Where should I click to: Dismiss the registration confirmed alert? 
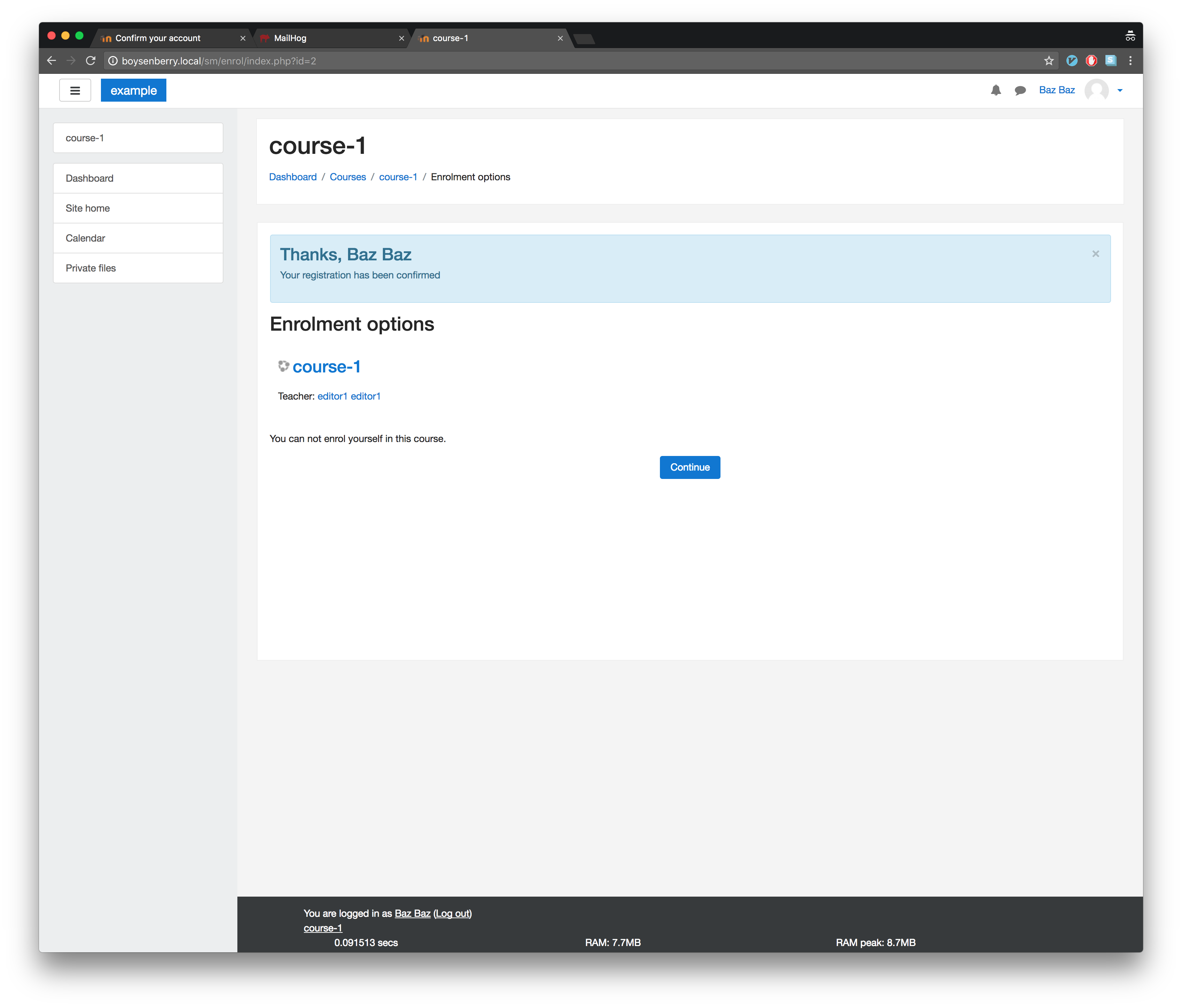tap(1096, 254)
